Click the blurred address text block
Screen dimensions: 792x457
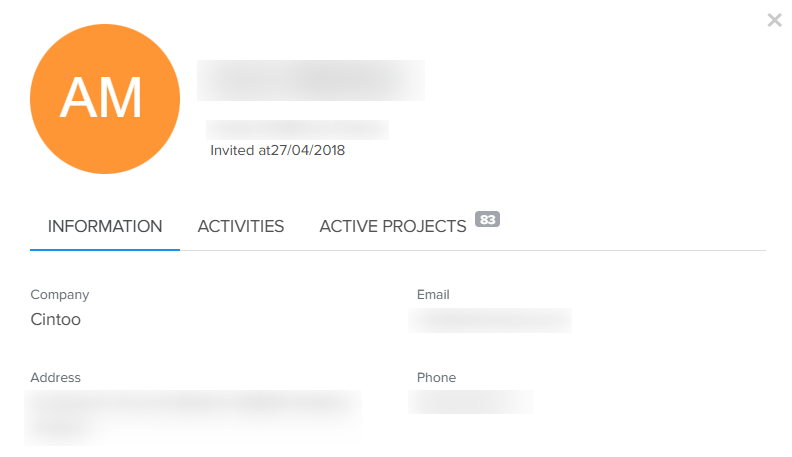[193, 418]
